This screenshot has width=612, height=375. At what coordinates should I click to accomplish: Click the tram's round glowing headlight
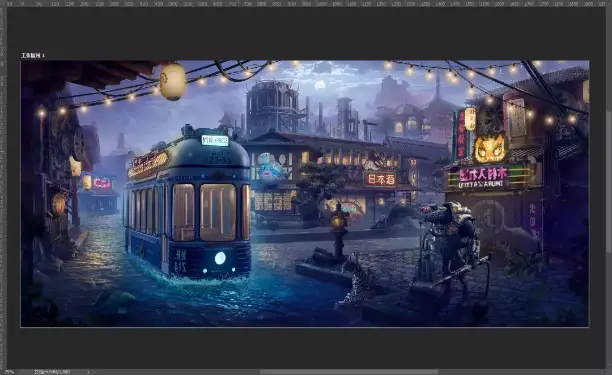tap(220, 258)
